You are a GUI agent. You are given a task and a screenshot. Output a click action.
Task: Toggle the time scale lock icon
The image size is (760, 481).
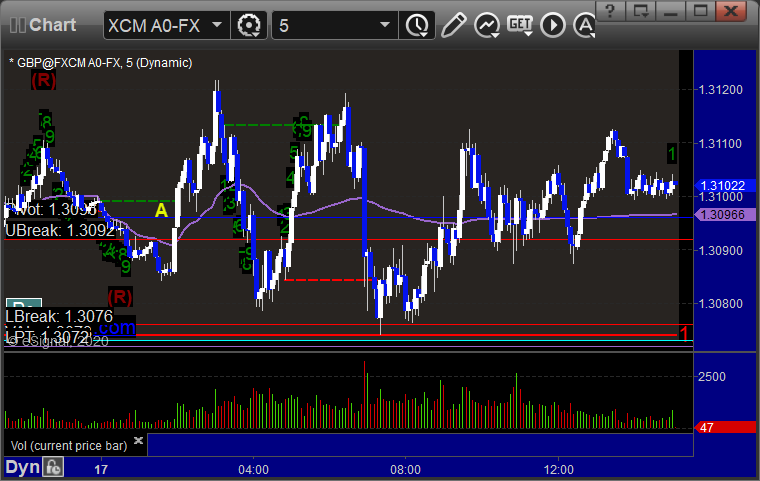tap(53, 467)
